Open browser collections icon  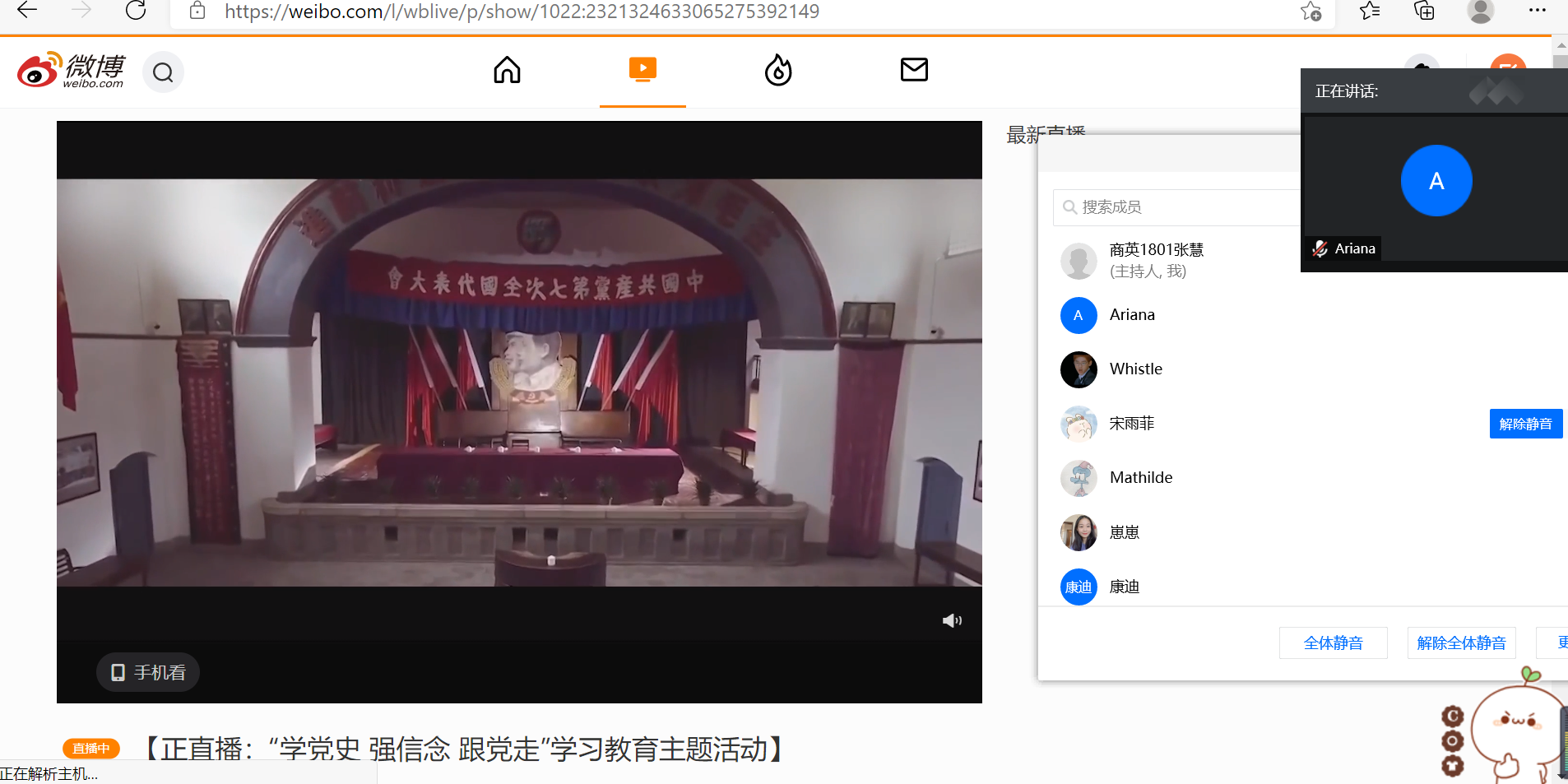point(1424,11)
